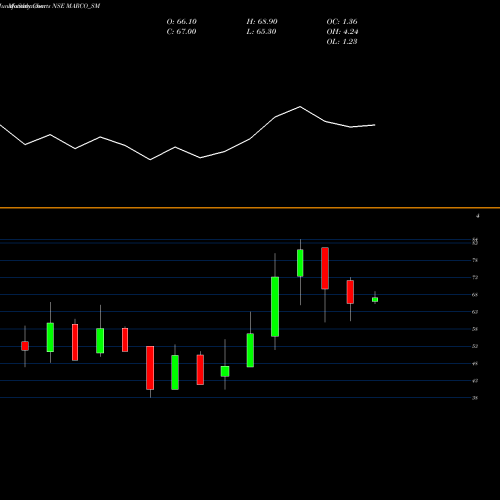
Task: Click the peak of the white line chart
Action: click(x=300, y=107)
